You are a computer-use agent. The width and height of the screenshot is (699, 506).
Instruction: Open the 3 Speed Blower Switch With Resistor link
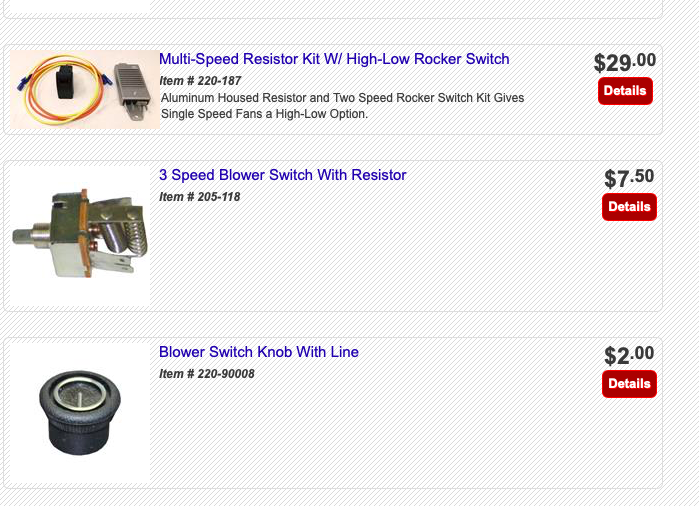click(283, 175)
